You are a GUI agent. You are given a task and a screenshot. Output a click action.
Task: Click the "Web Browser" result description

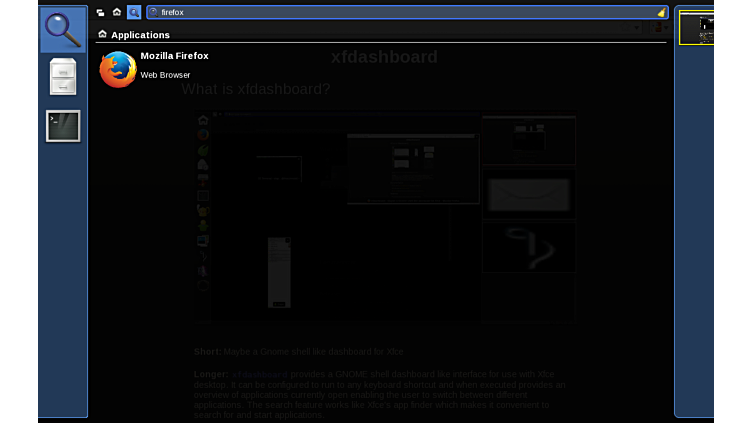pos(165,75)
